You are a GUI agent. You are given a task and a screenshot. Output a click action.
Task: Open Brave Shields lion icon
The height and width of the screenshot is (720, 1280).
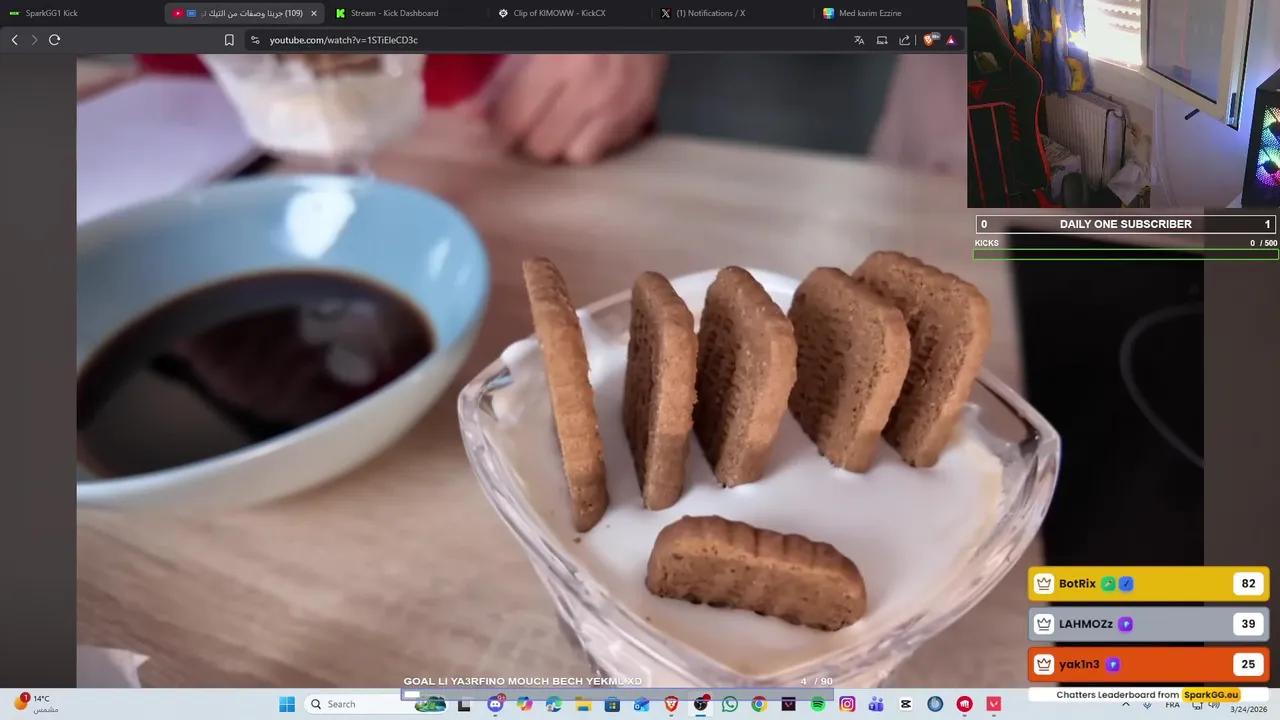pyautogui.click(x=931, y=40)
